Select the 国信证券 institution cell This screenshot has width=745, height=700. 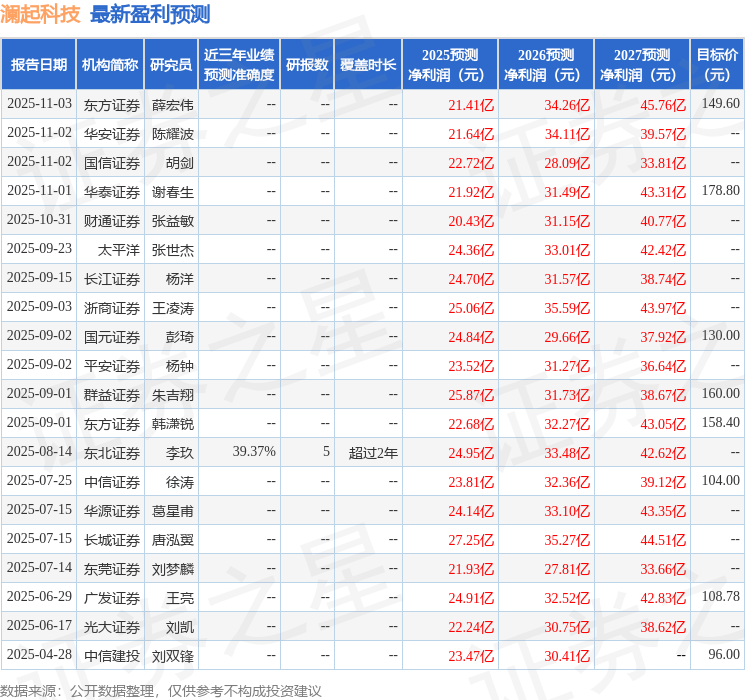click(112, 163)
